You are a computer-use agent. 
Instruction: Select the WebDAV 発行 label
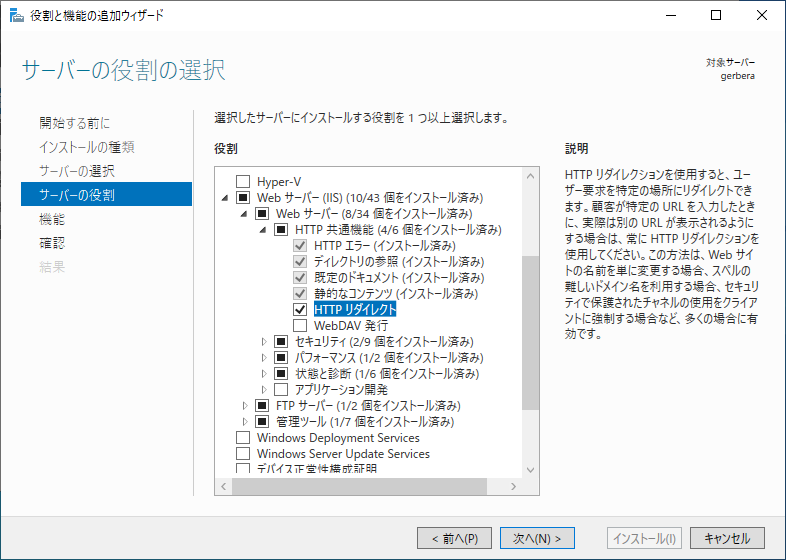[351, 325]
